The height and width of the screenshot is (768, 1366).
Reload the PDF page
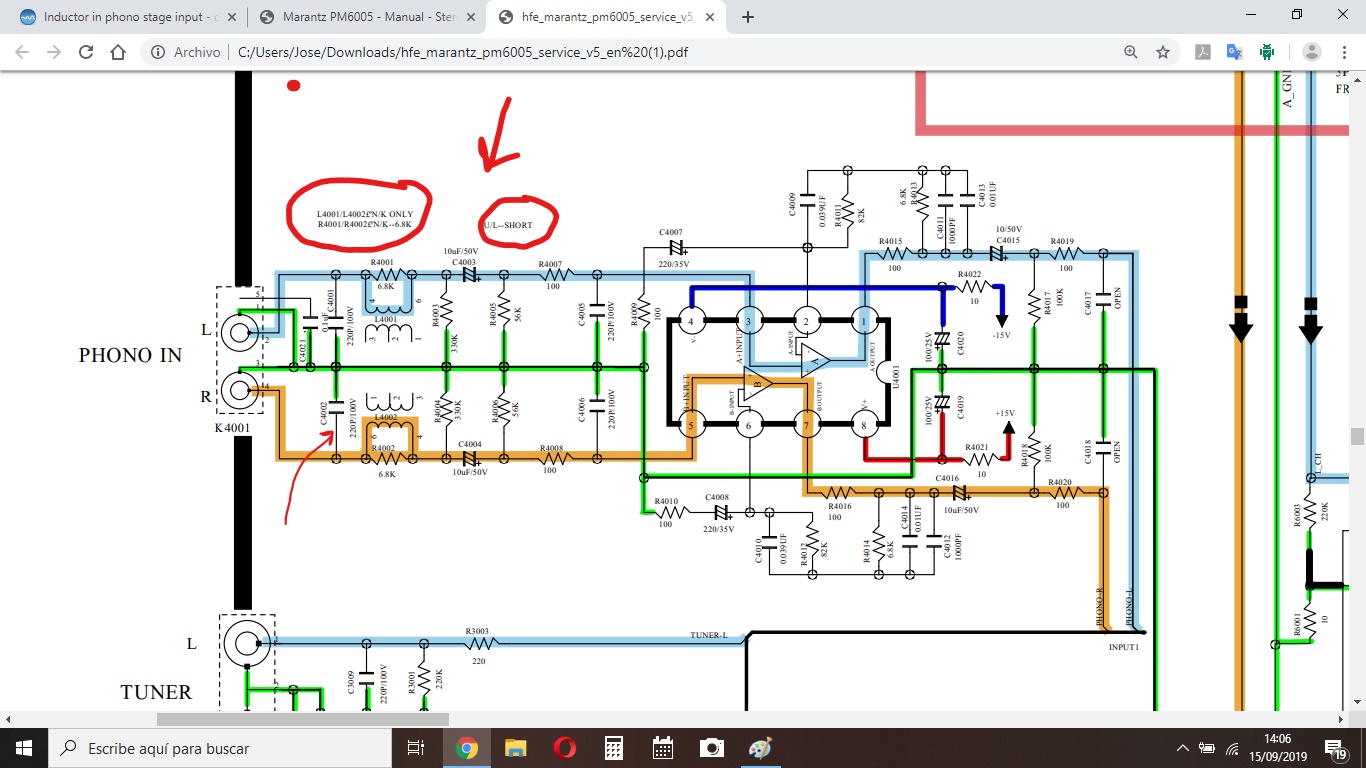86,52
